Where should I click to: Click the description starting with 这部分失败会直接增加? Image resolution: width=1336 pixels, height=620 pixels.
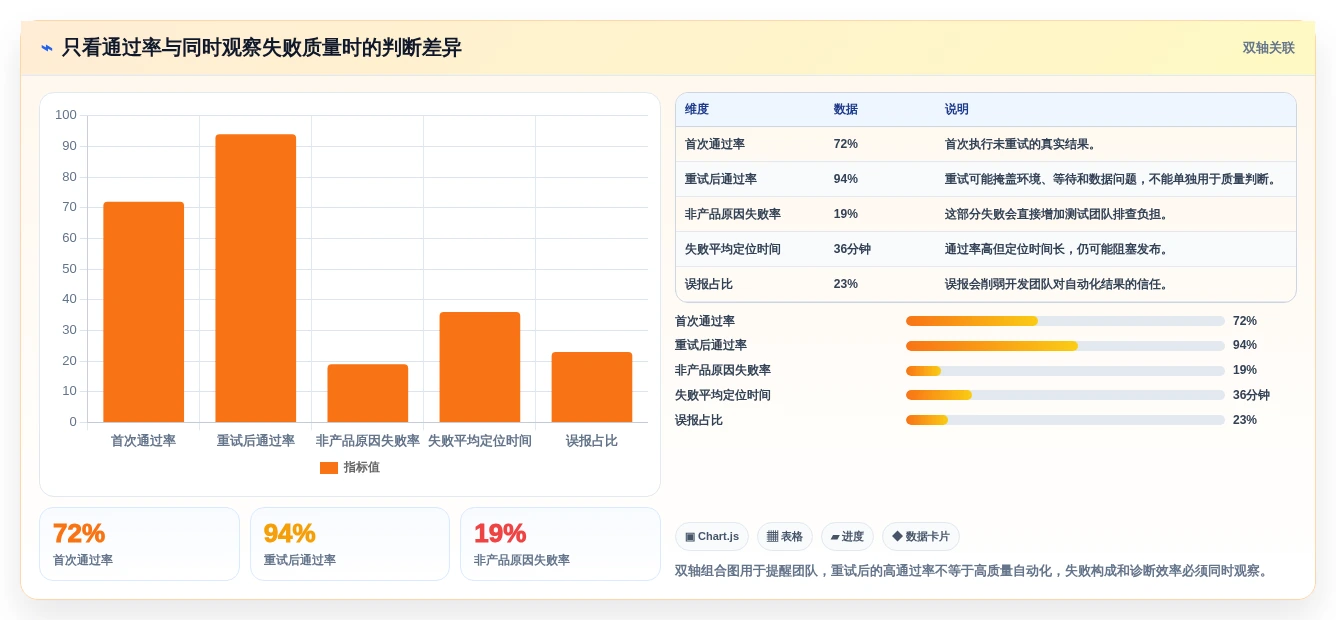1058,214
